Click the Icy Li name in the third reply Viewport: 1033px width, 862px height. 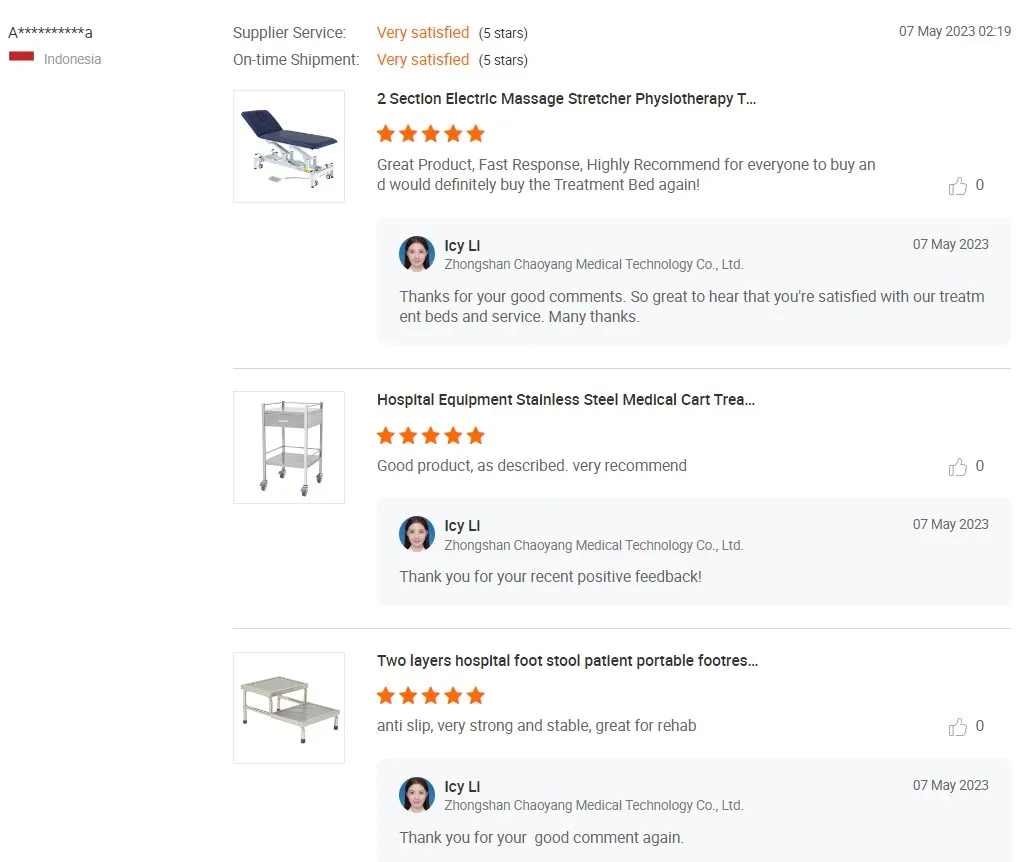[x=462, y=787]
